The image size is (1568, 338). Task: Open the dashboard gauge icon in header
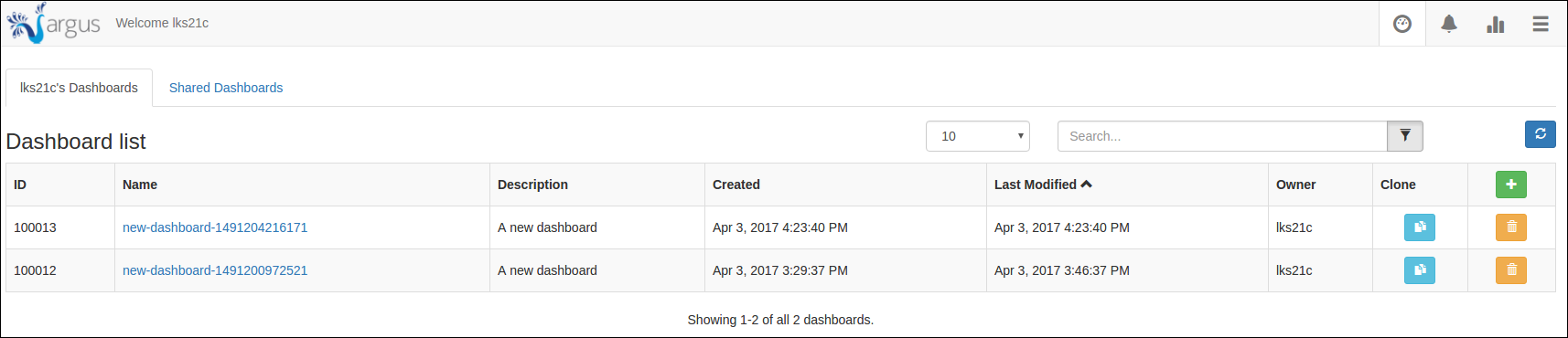(x=1402, y=24)
